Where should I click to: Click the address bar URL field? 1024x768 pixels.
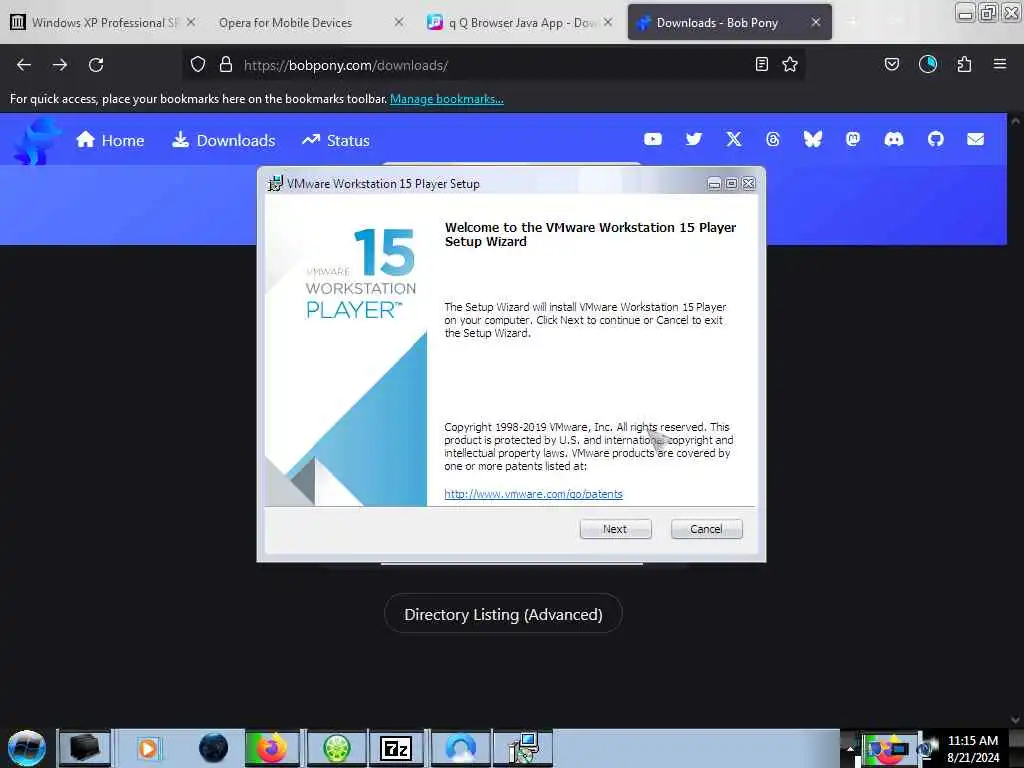tap(496, 65)
